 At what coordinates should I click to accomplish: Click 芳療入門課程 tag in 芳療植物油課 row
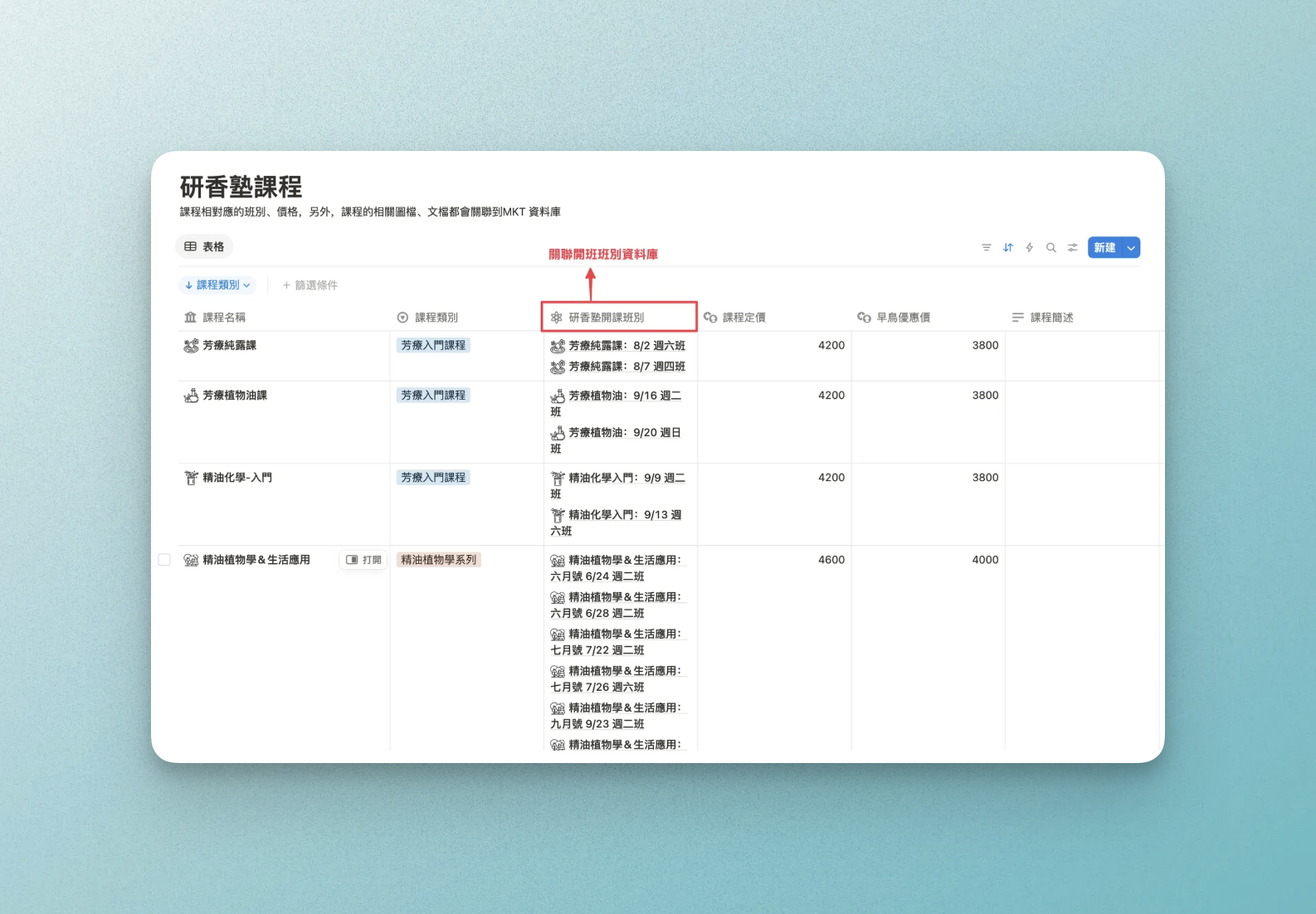click(433, 395)
